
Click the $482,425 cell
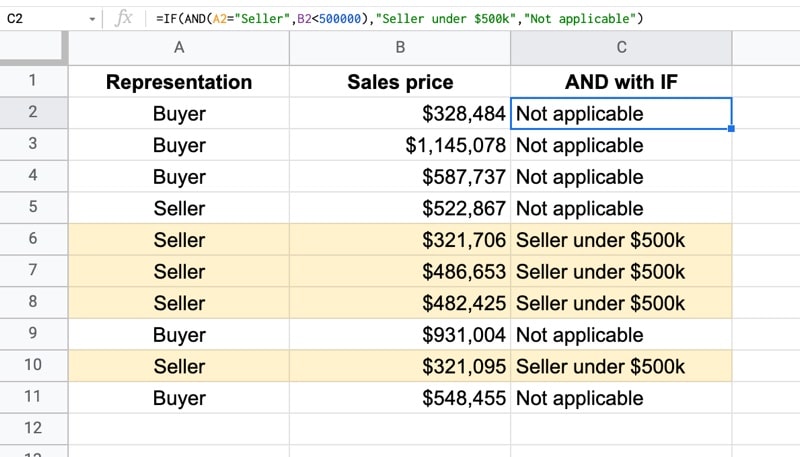400,303
